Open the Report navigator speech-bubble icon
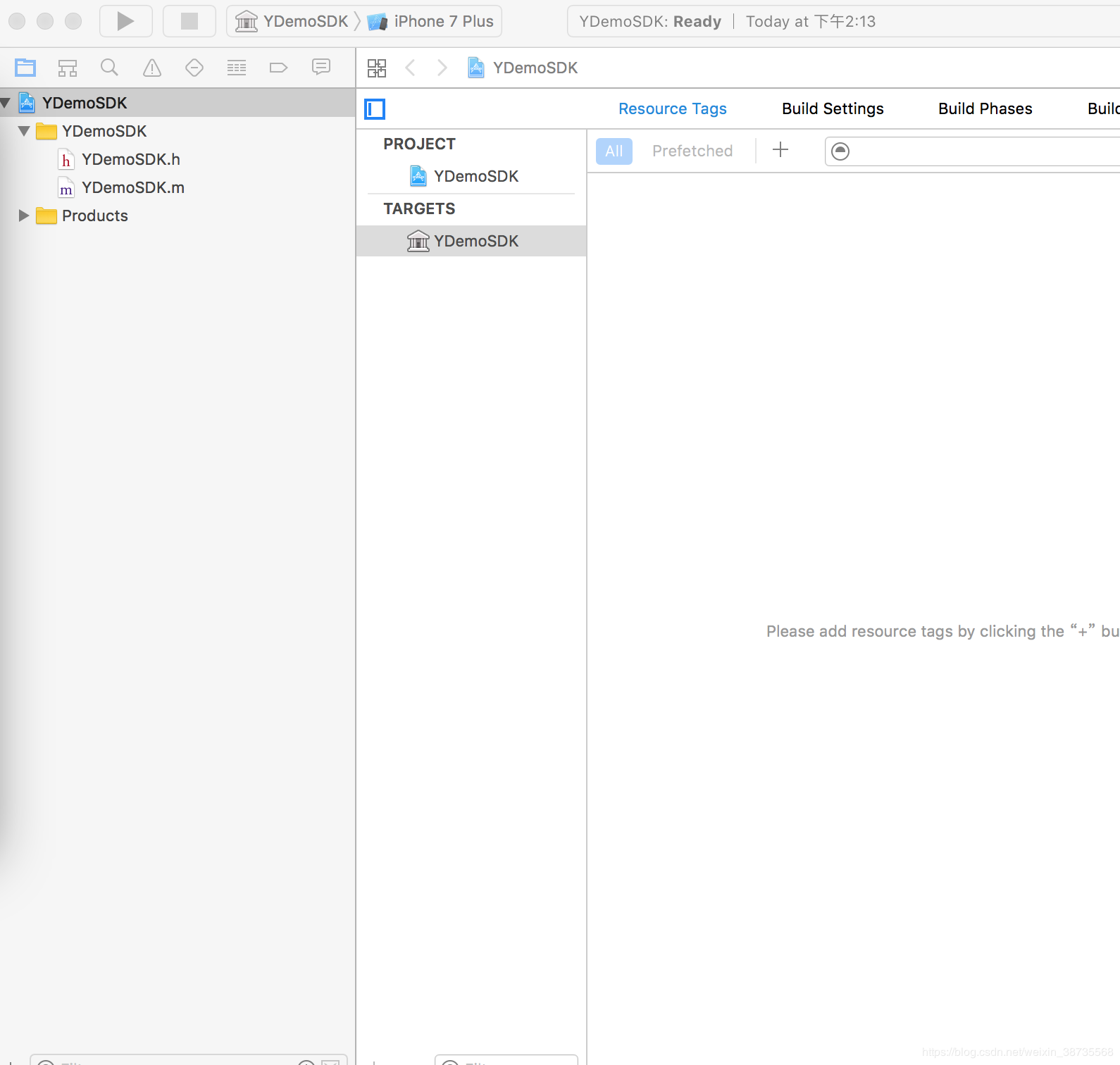 [321, 68]
